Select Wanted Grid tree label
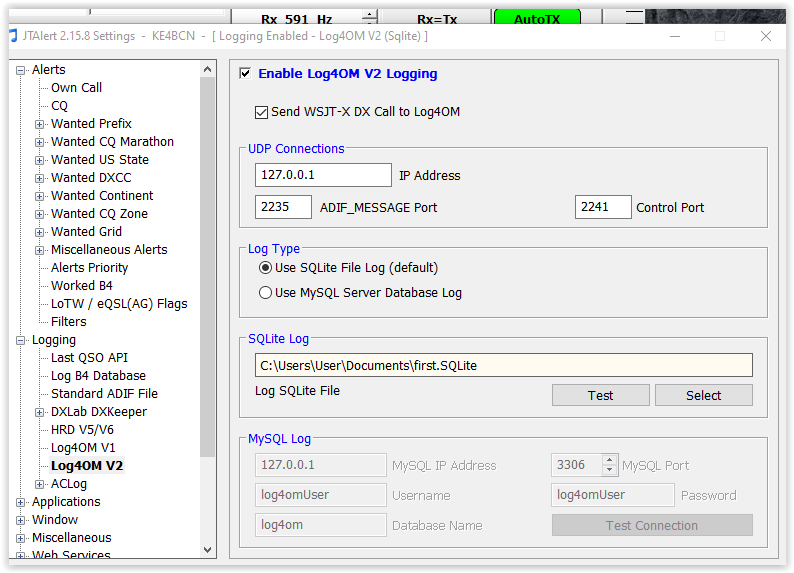 (x=86, y=232)
